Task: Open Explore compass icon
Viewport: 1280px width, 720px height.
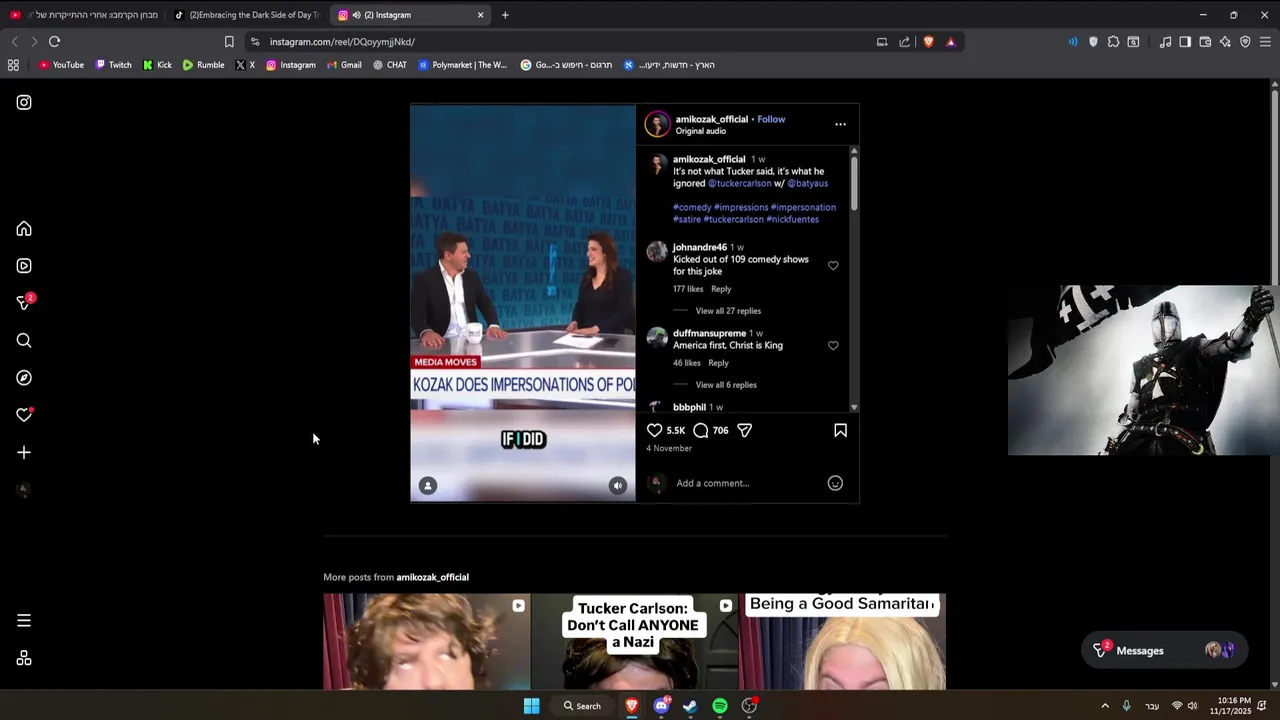Action: click(24, 378)
